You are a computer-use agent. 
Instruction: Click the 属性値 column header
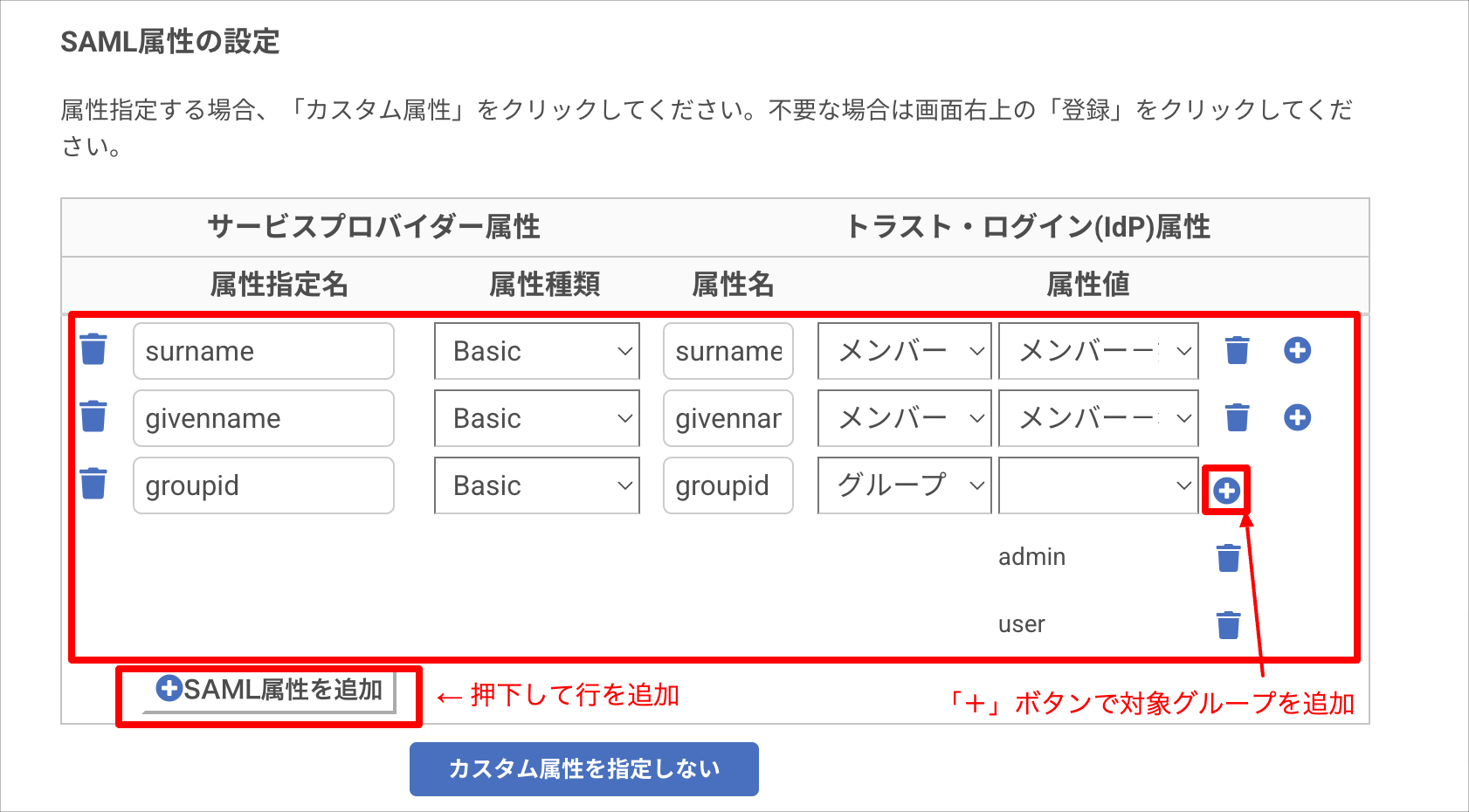(1088, 285)
